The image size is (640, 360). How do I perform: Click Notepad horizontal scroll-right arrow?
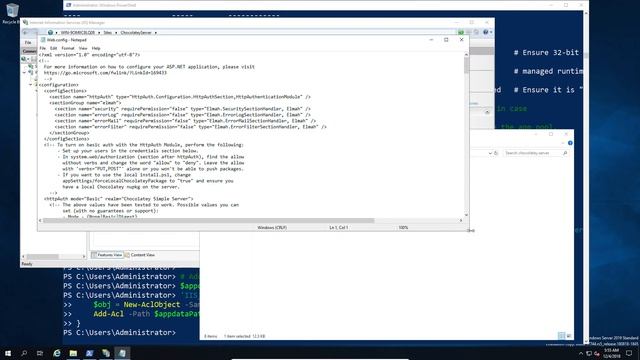tap(461, 220)
